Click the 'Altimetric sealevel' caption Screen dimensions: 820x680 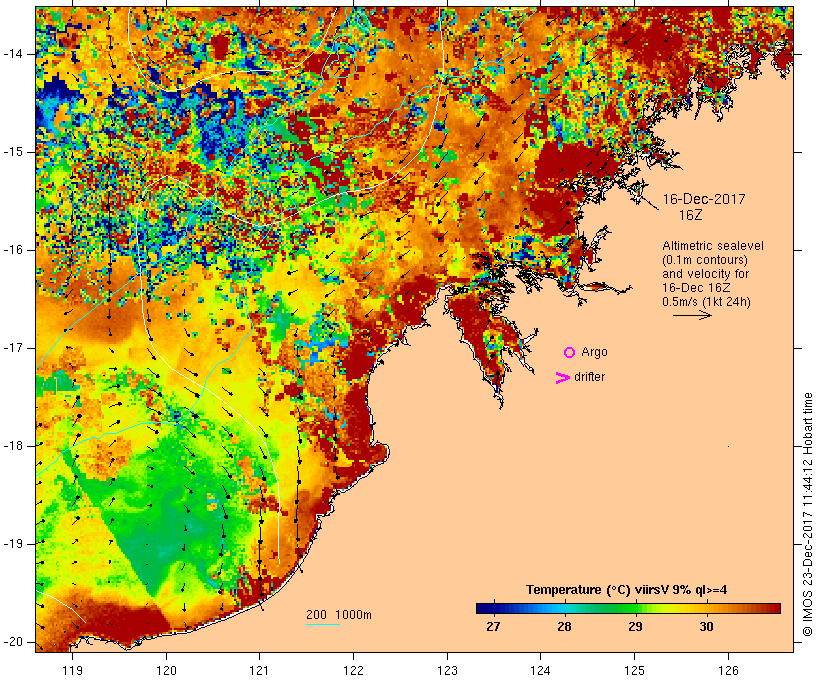pos(713,246)
